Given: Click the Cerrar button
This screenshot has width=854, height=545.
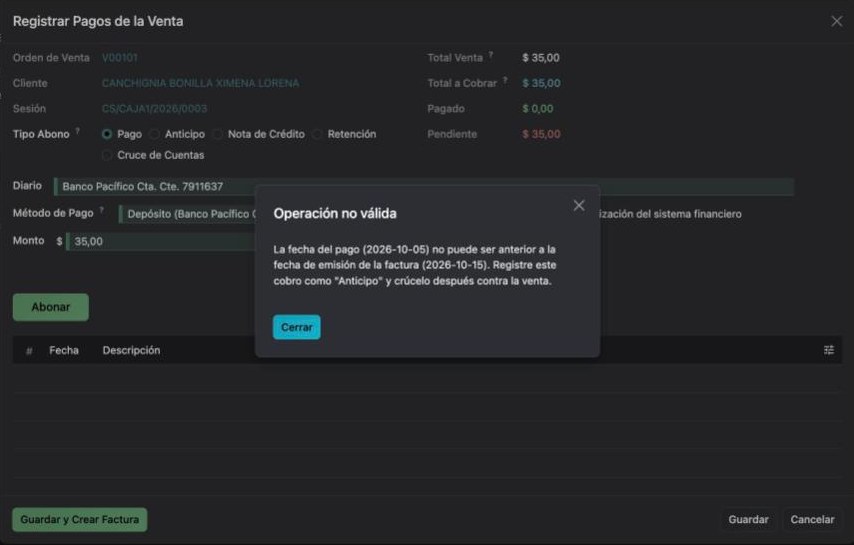Looking at the screenshot, I should 297,327.
